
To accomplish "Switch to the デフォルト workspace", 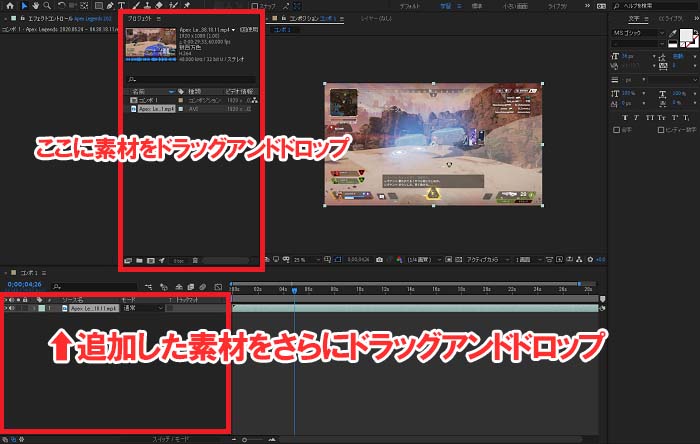I will pos(409,6).
